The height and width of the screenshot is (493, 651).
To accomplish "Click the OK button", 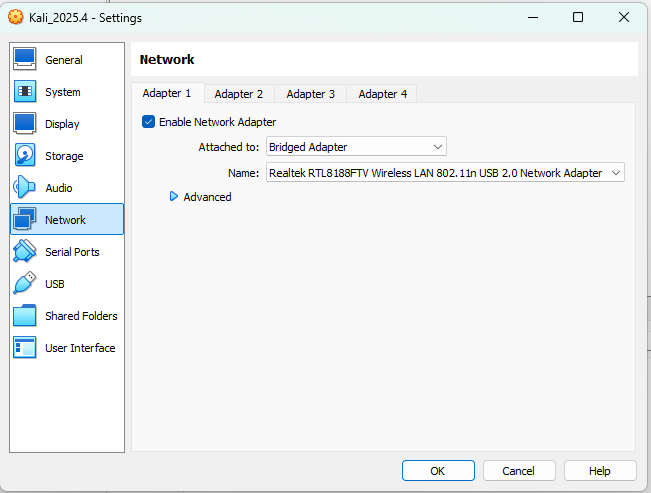I will (438, 471).
